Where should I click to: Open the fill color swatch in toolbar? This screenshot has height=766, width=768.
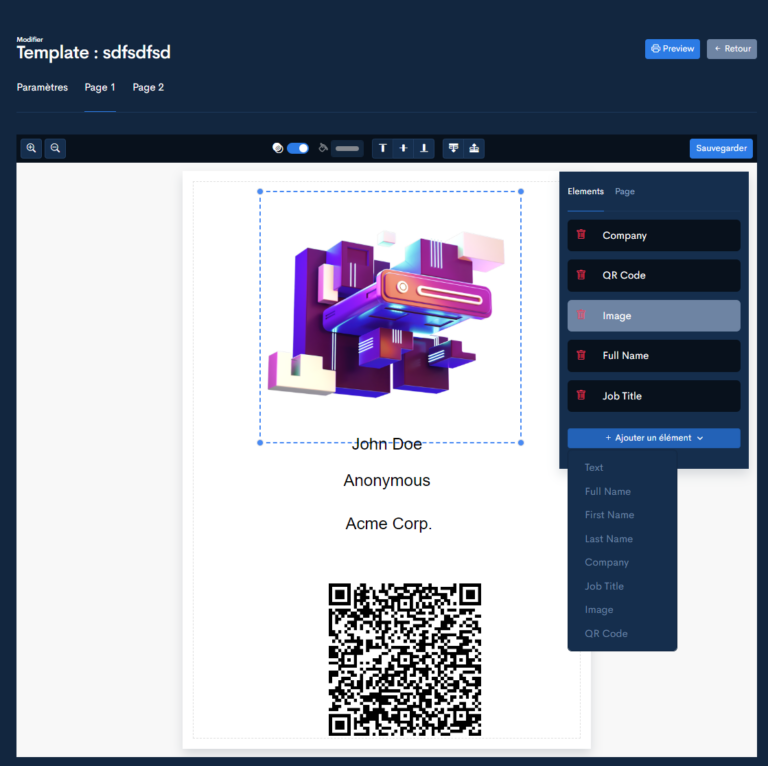coord(347,148)
